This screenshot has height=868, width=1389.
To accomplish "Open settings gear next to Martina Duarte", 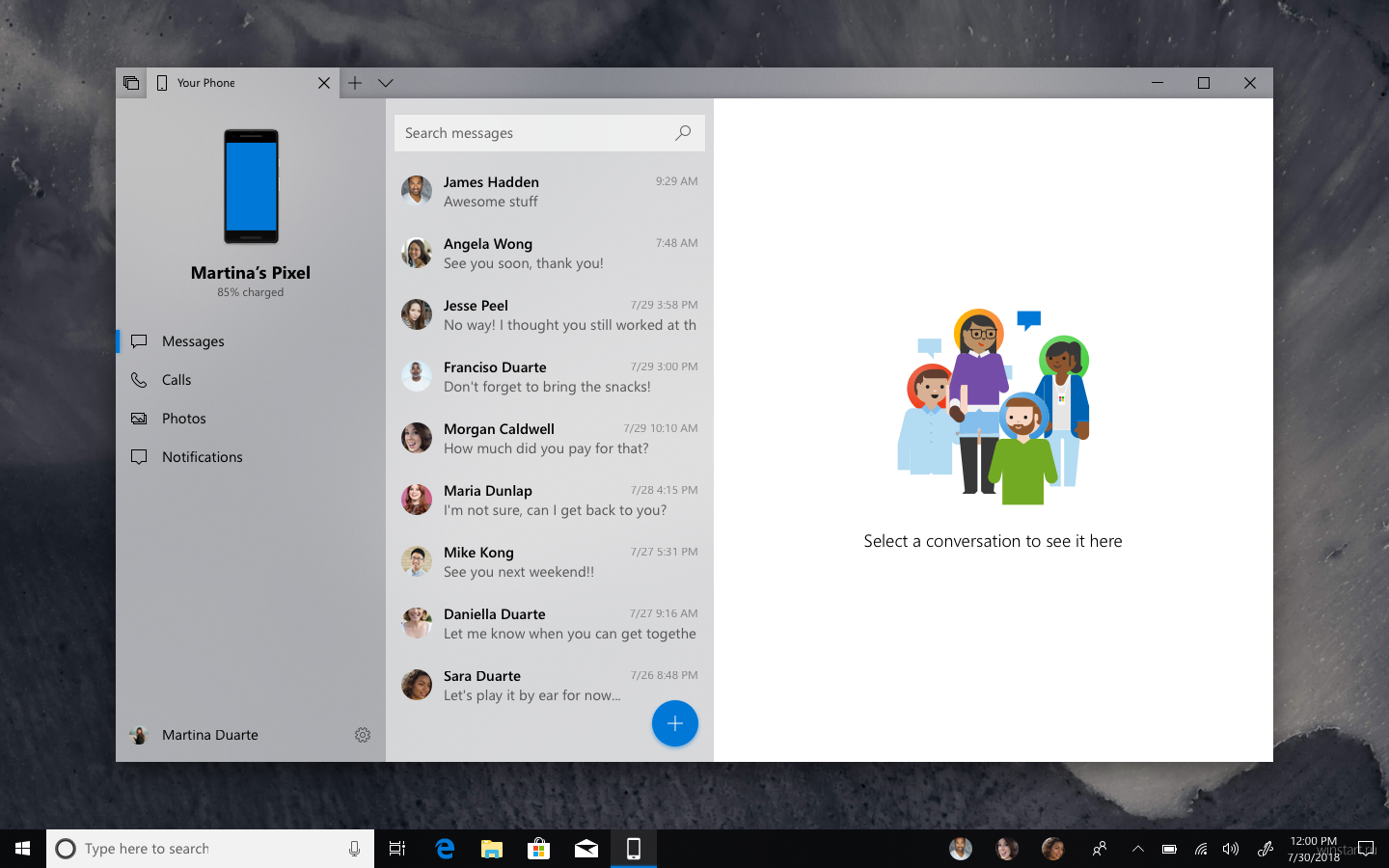I will (363, 735).
